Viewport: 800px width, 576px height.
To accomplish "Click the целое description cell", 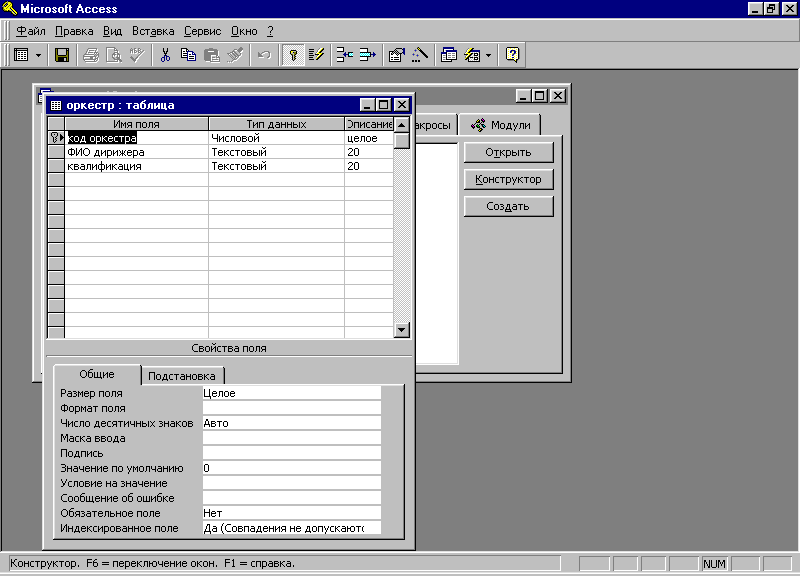I will point(369,138).
